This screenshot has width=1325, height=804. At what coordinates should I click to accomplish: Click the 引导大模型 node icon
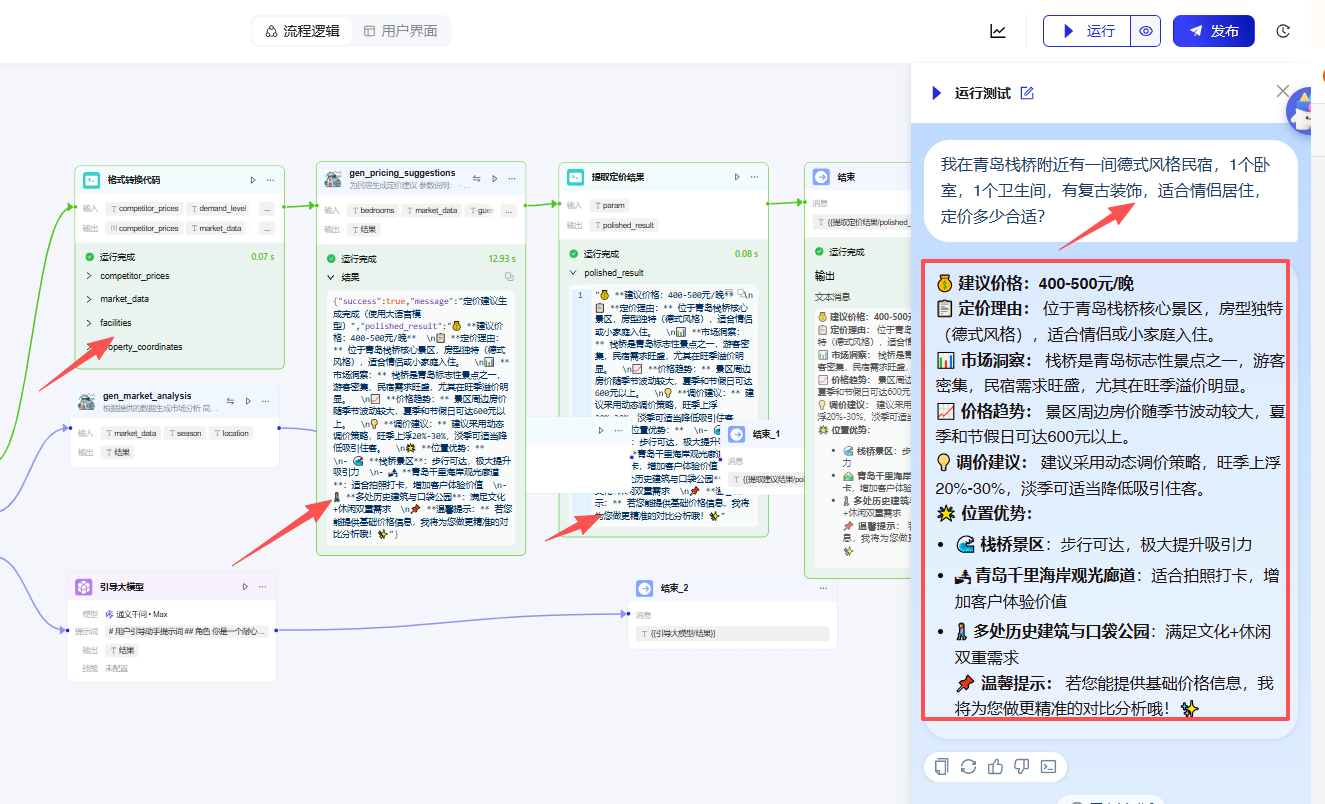pos(83,587)
